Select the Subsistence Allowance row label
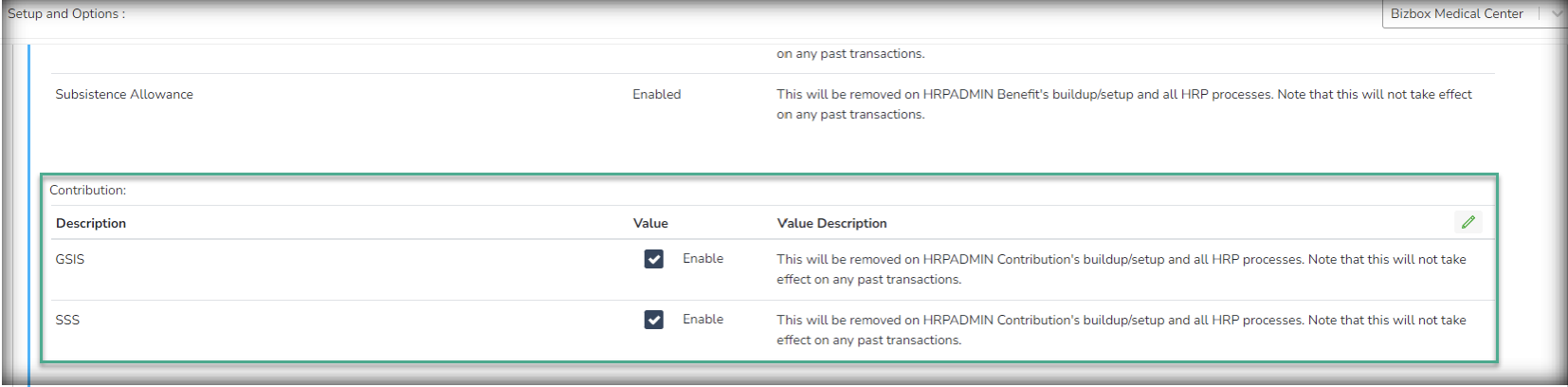The image size is (1568, 387). point(124,95)
